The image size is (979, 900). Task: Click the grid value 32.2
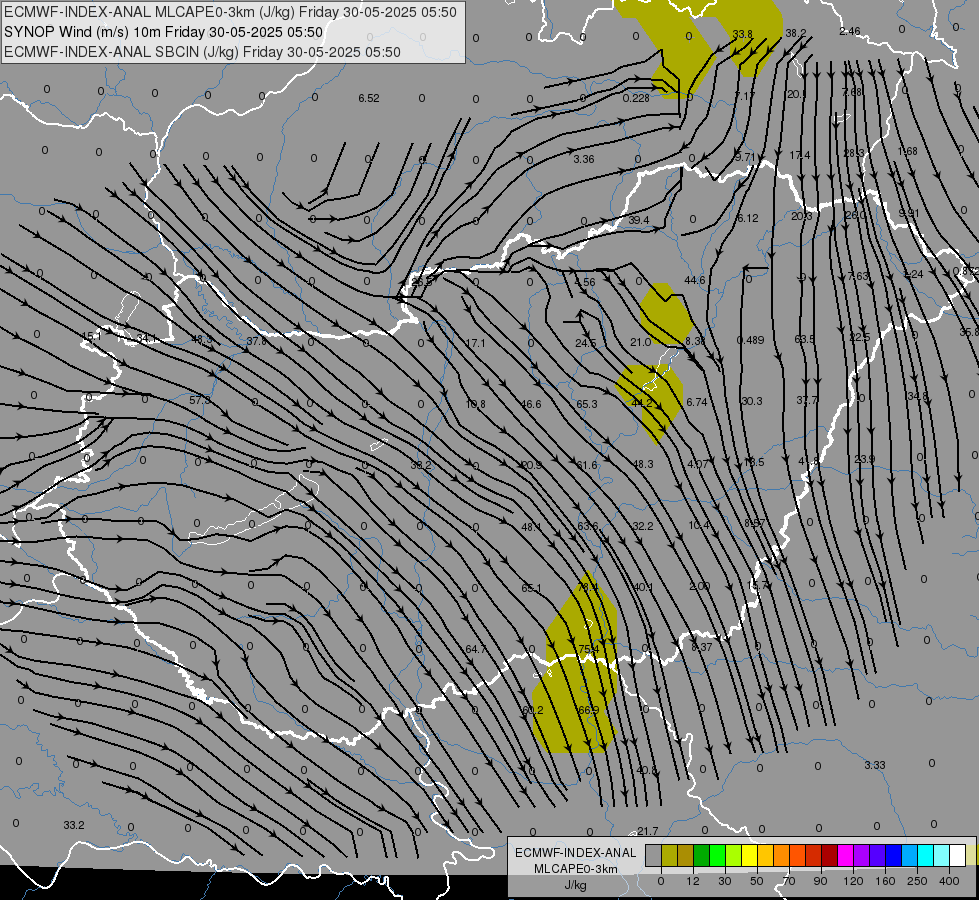point(643,527)
